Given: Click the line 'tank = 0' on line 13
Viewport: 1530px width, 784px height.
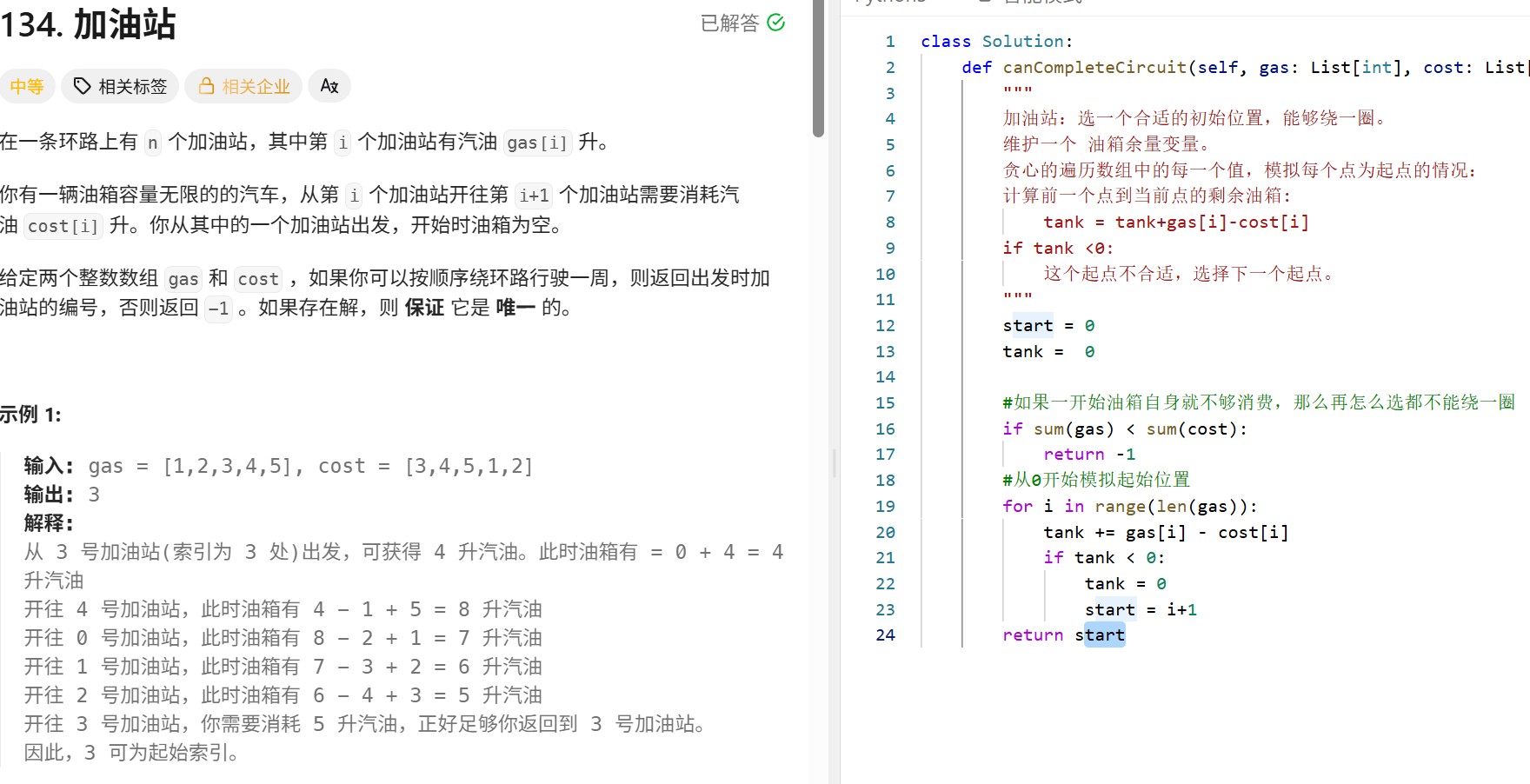Looking at the screenshot, I should pyautogui.click(x=1048, y=352).
